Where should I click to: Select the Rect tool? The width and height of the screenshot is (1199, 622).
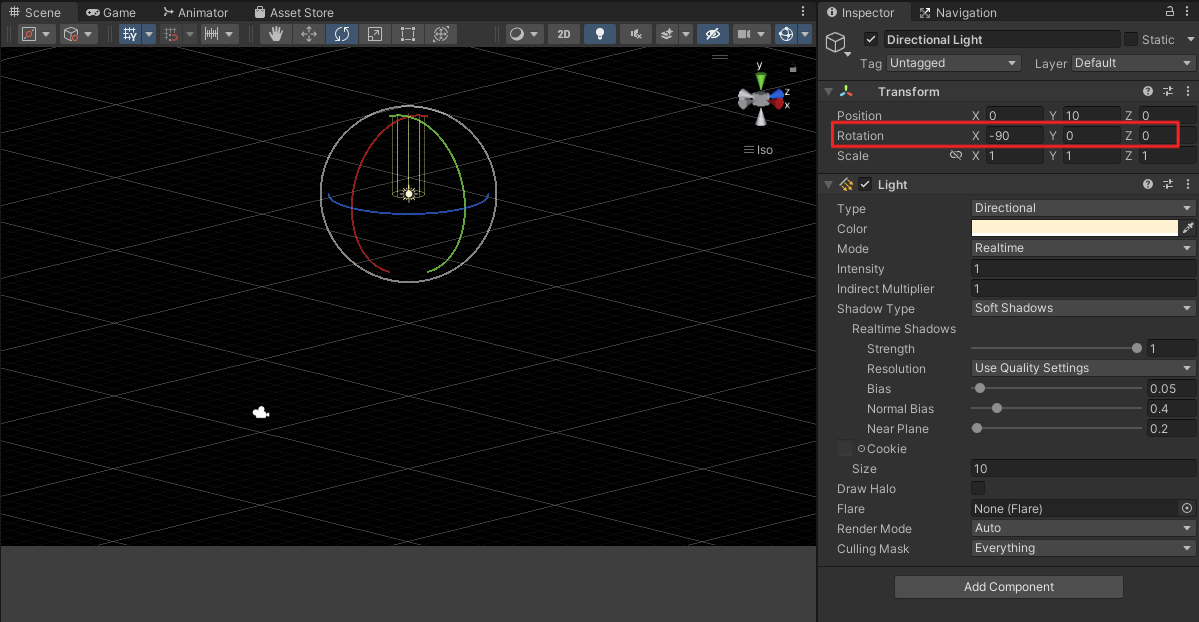tap(408, 34)
